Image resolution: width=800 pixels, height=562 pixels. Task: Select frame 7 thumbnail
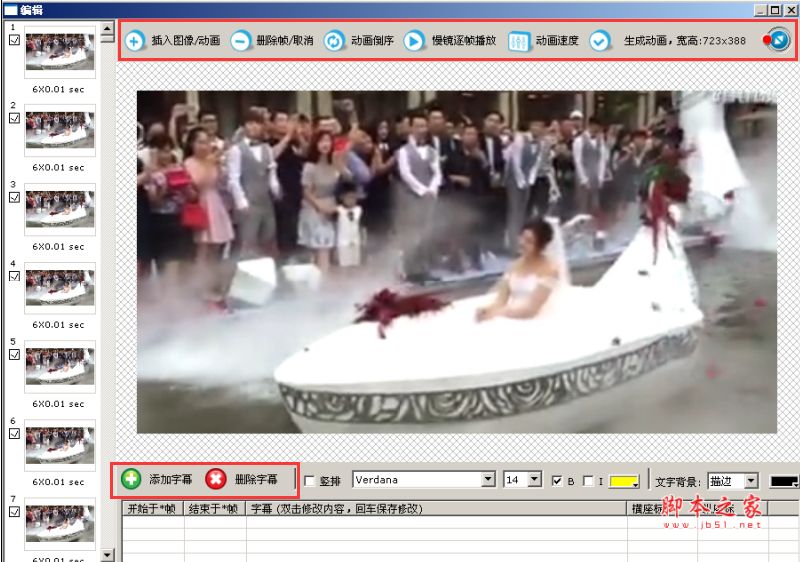click(60, 524)
